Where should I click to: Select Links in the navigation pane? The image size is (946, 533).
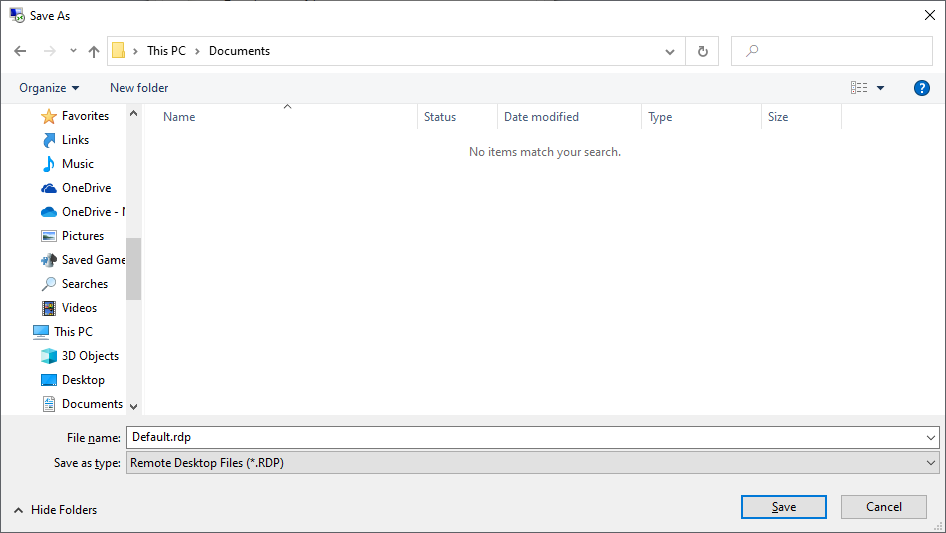pyautogui.click(x=75, y=140)
